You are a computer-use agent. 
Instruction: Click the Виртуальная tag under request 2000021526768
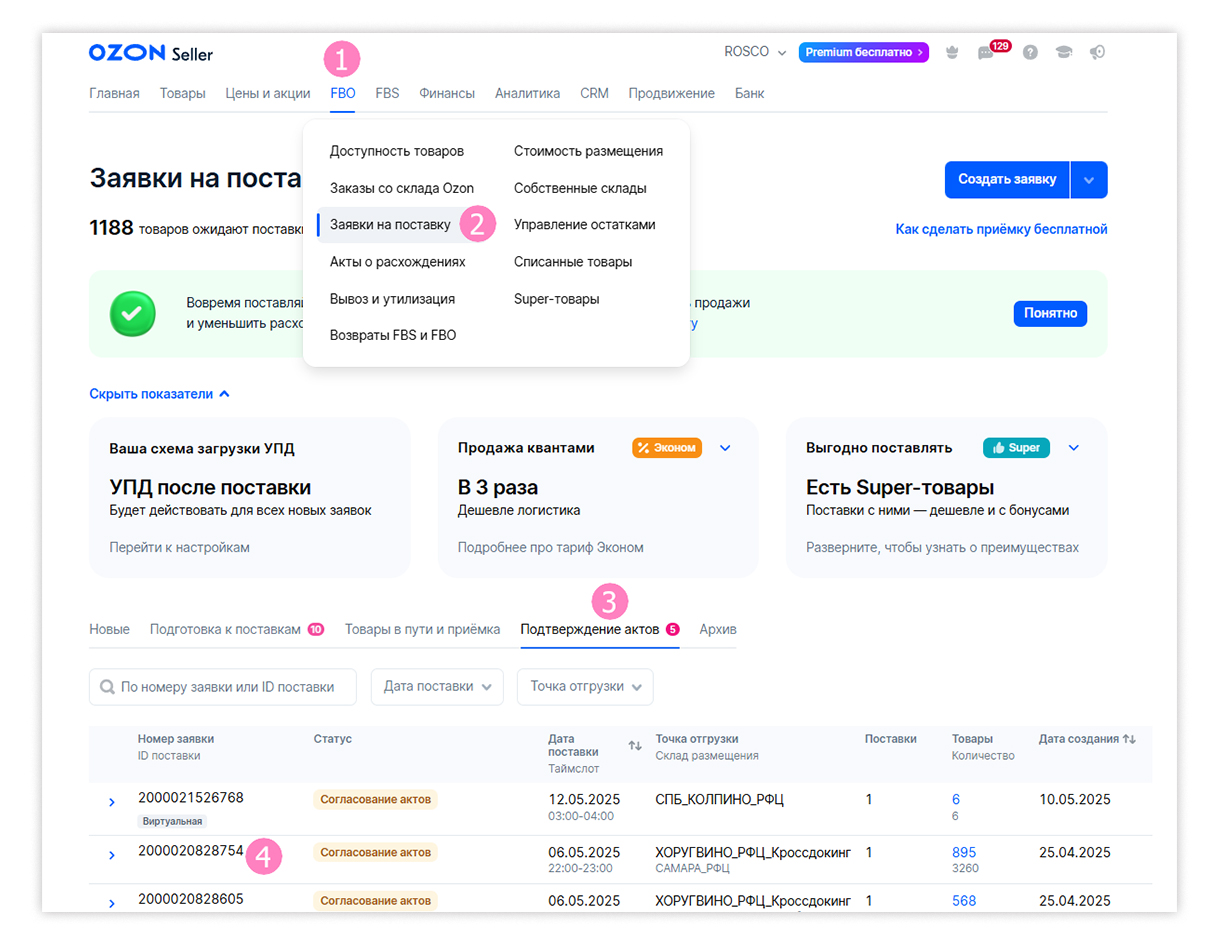coord(172,821)
